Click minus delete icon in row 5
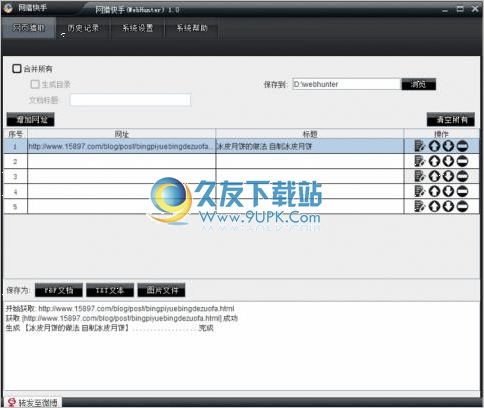Viewport: 484px width, 408px height. point(462,206)
